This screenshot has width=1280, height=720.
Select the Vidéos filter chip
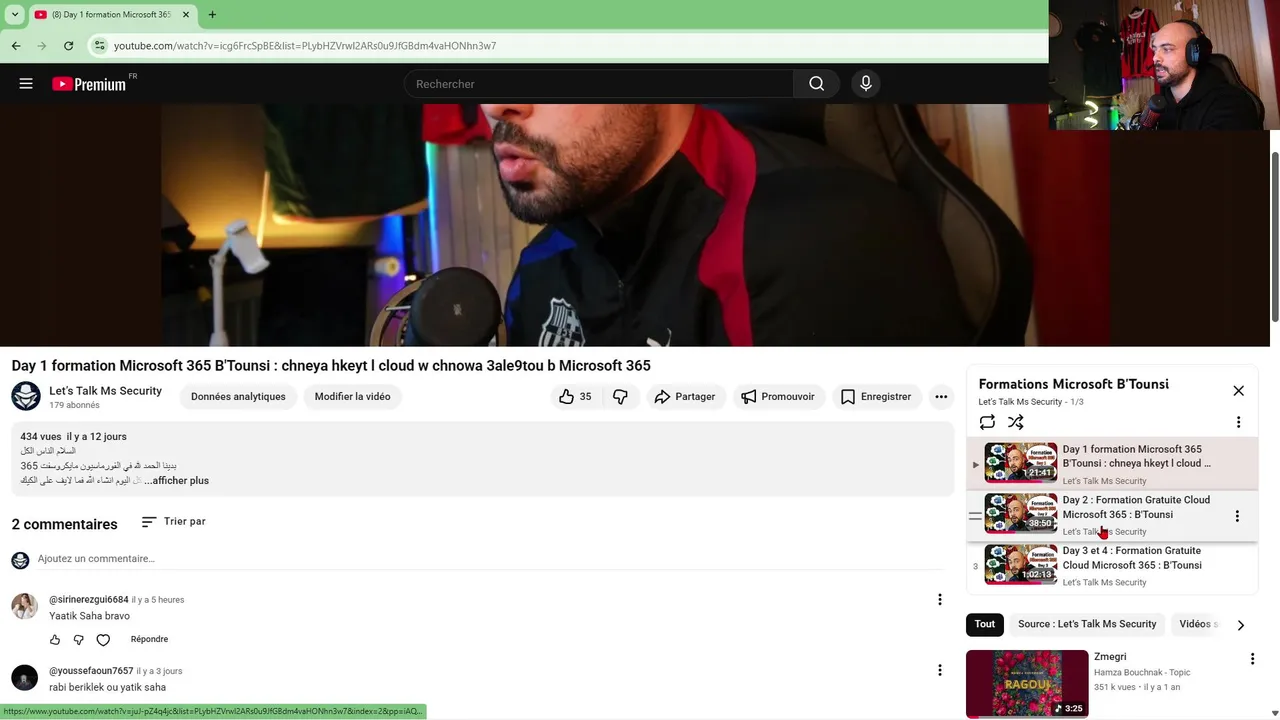tap(1196, 625)
